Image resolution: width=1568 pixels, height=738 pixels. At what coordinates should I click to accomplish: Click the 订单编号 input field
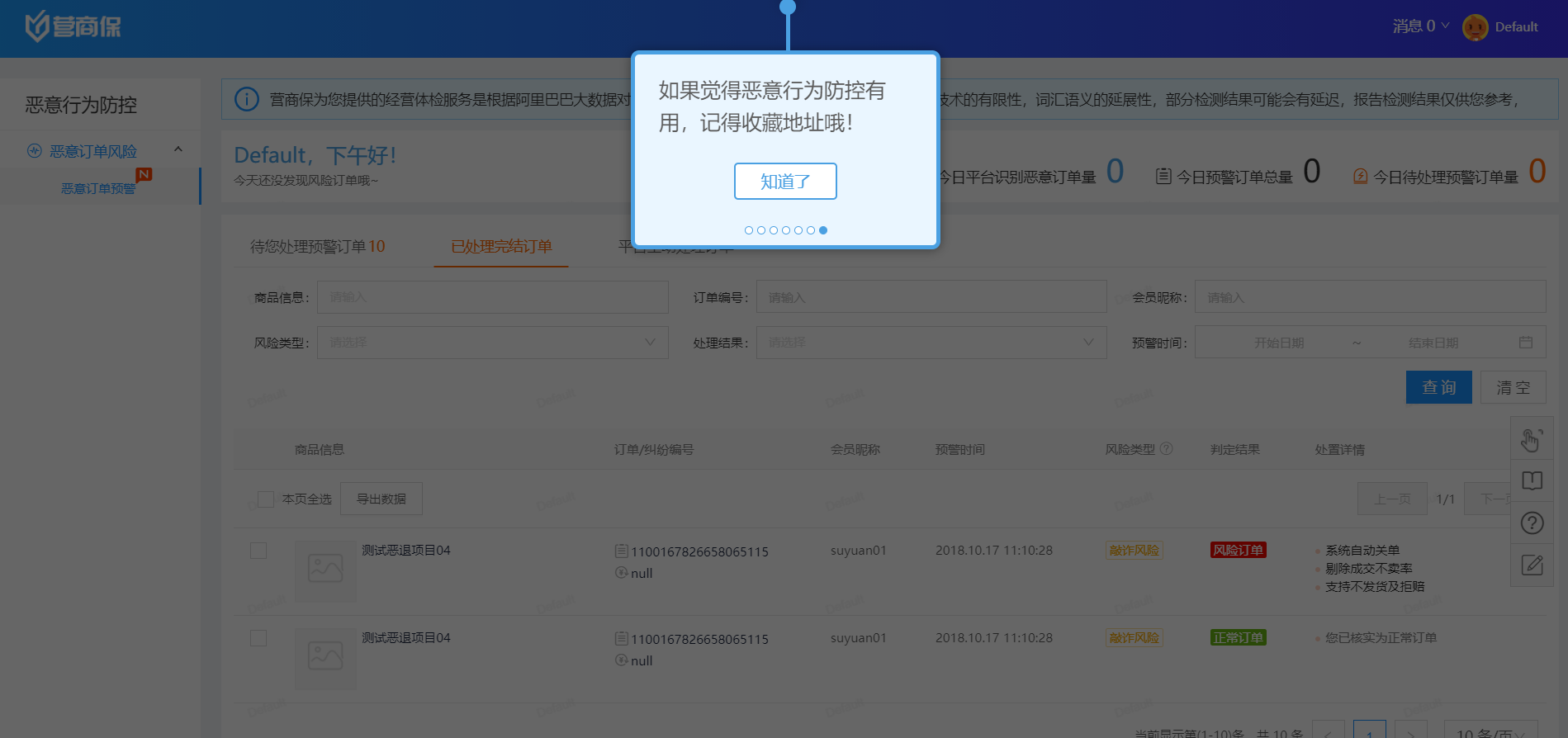tap(931, 297)
